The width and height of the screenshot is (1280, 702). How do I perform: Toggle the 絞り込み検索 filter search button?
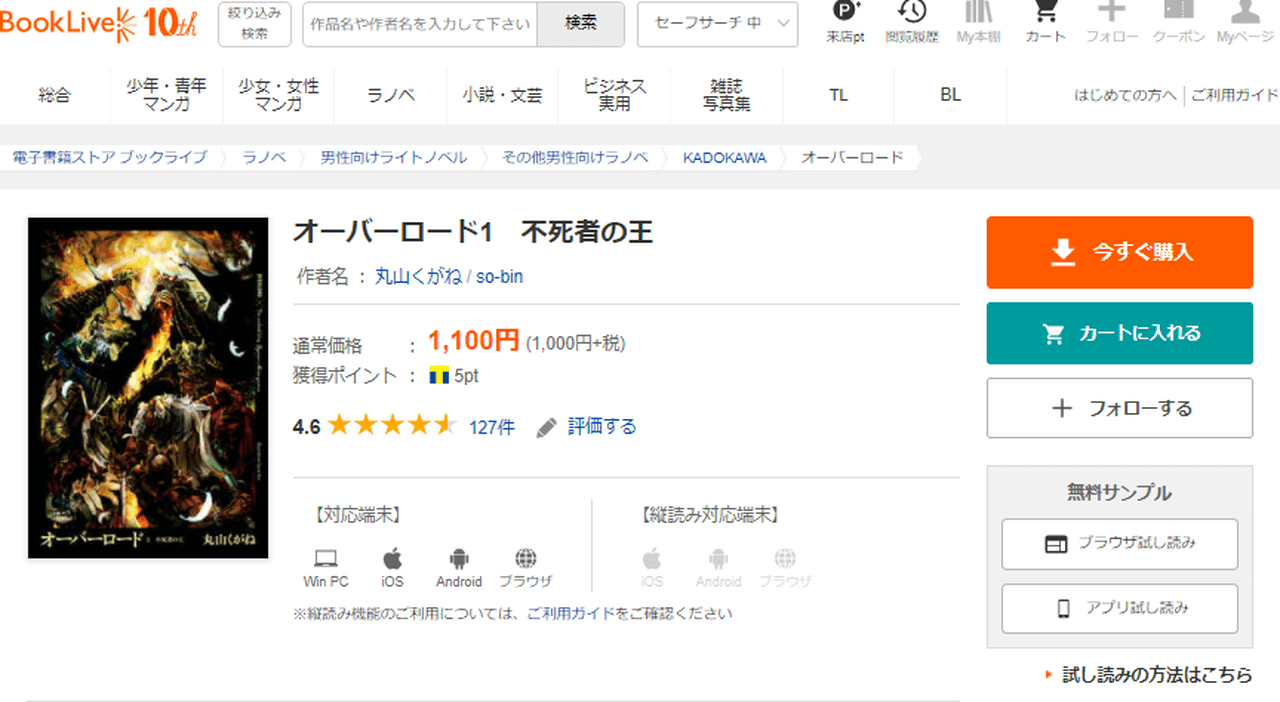[254, 24]
